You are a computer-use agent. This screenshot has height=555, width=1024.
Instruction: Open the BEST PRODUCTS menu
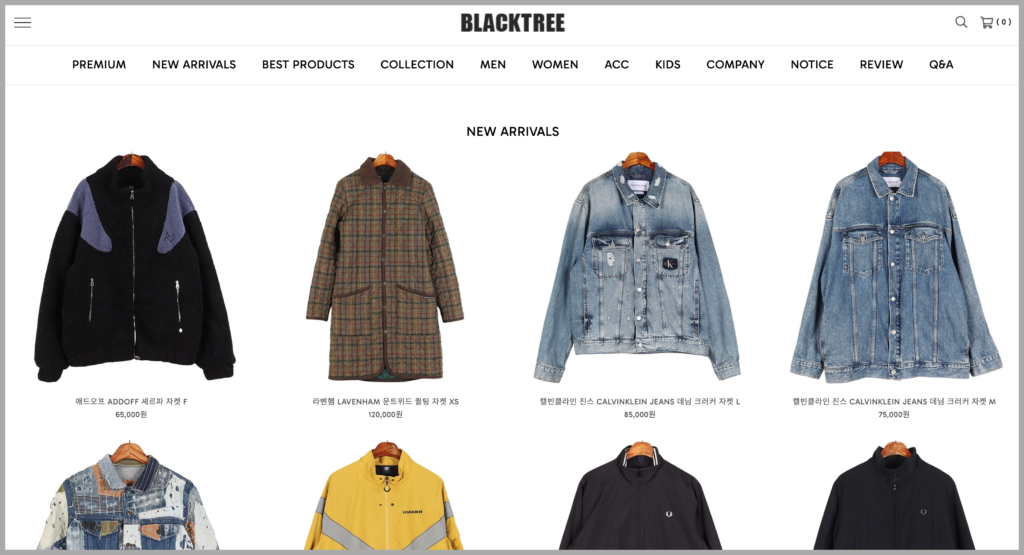(308, 65)
